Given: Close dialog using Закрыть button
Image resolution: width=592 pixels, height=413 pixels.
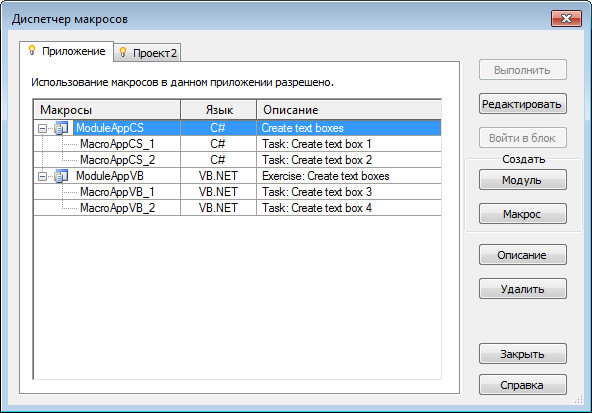Looking at the screenshot, I should click(x=523, y=354).
